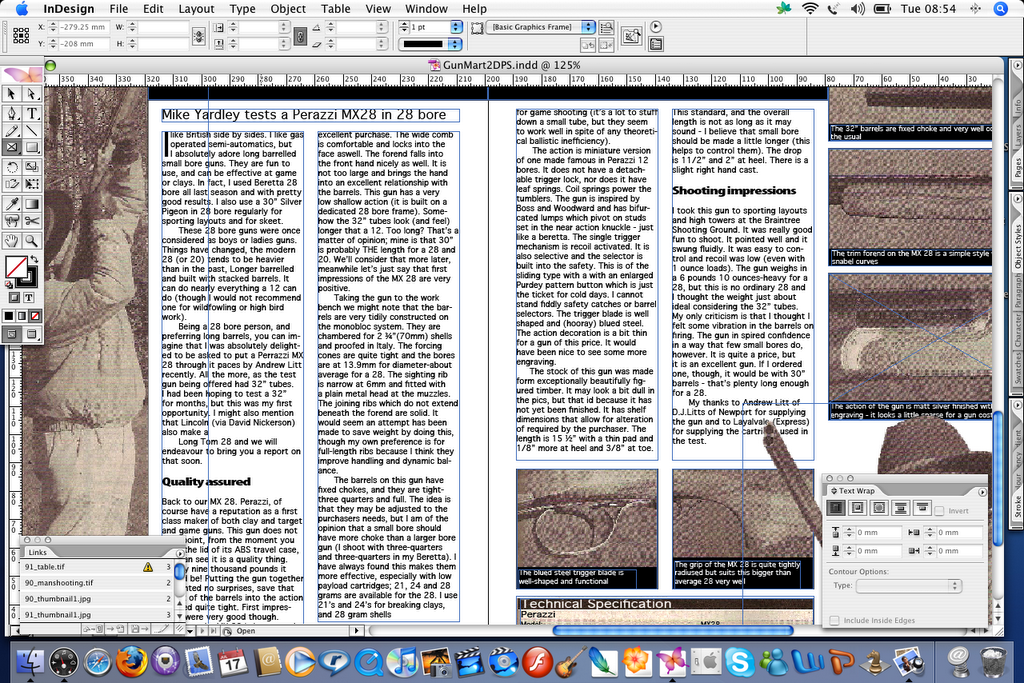Select the Pen tool
The image size is (1024, 683).
(12, 113)
